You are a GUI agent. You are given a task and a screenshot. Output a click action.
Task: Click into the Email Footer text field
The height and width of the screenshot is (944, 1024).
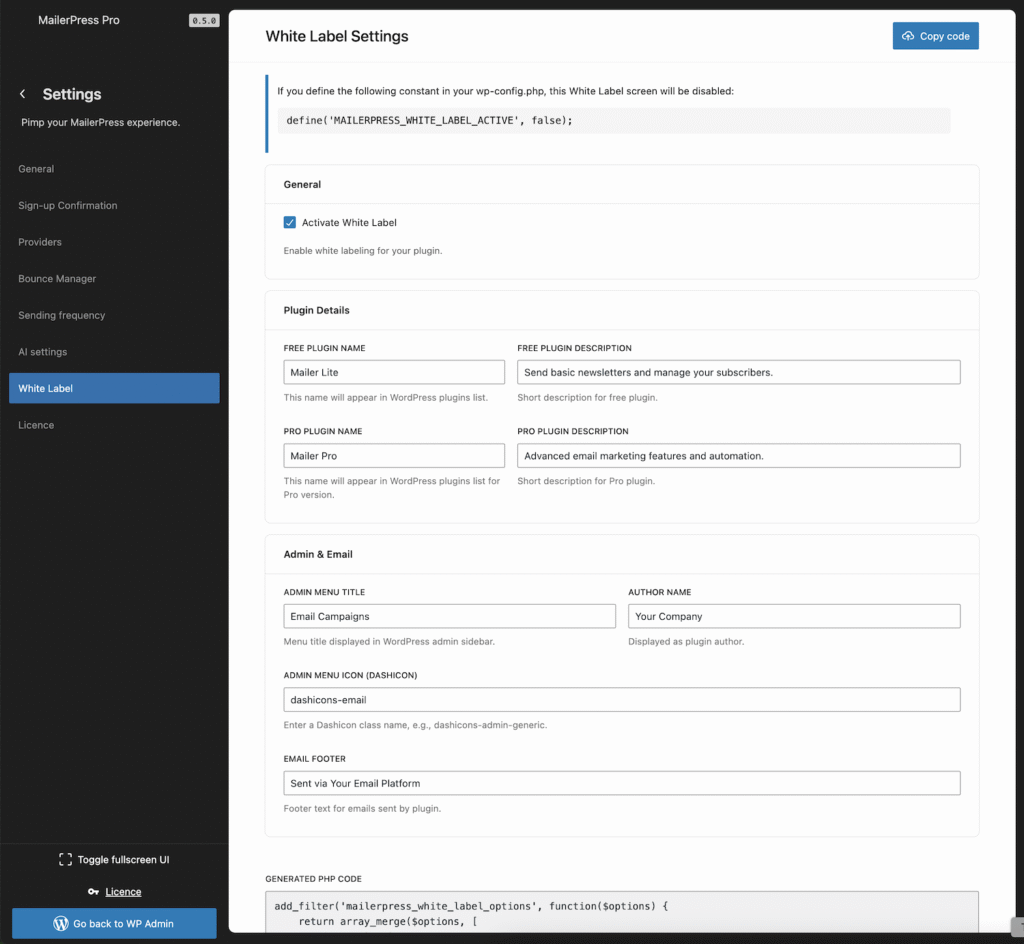pyautogui.click(x=621, y=783)
